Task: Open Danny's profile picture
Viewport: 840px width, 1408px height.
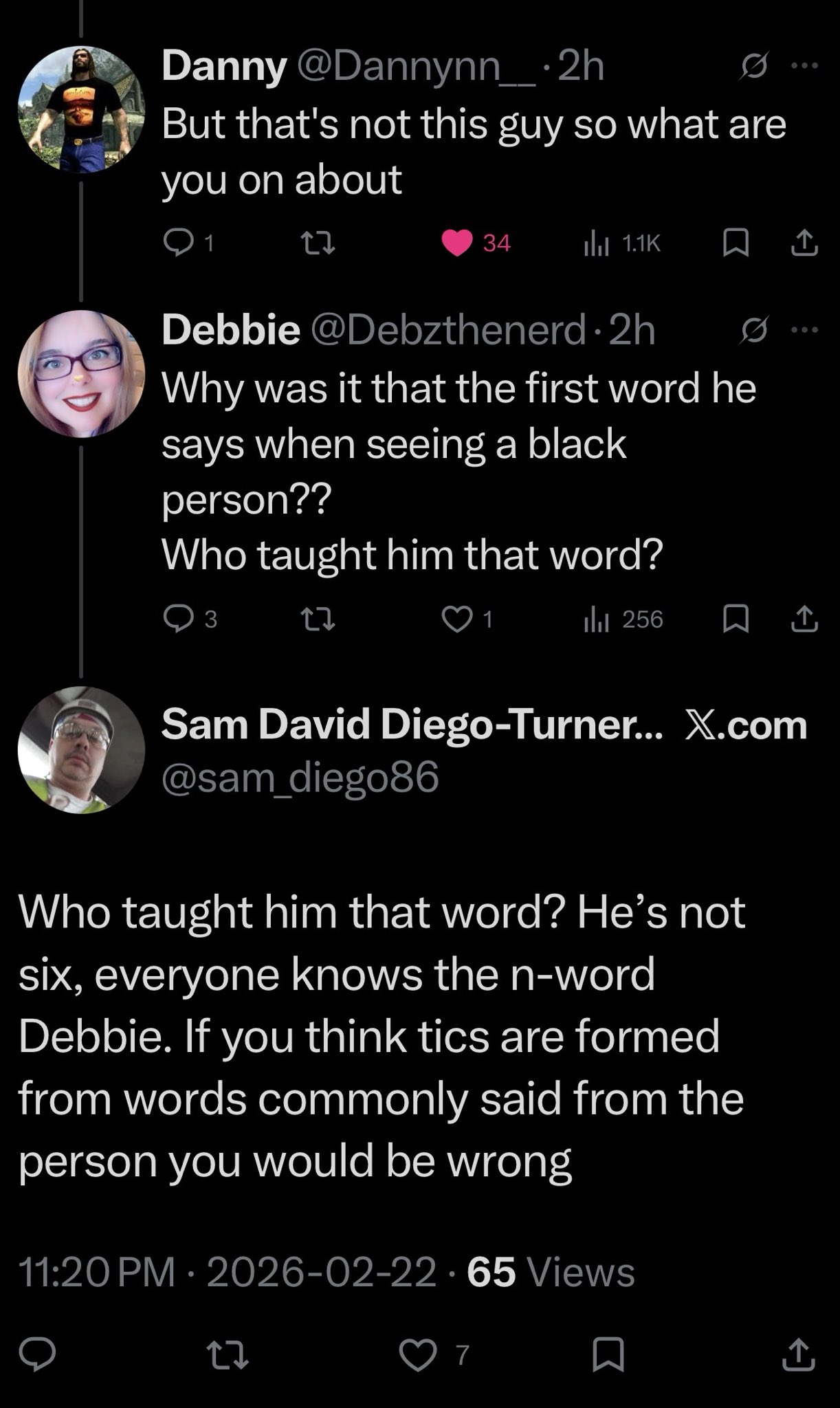Action: point(81,109)
